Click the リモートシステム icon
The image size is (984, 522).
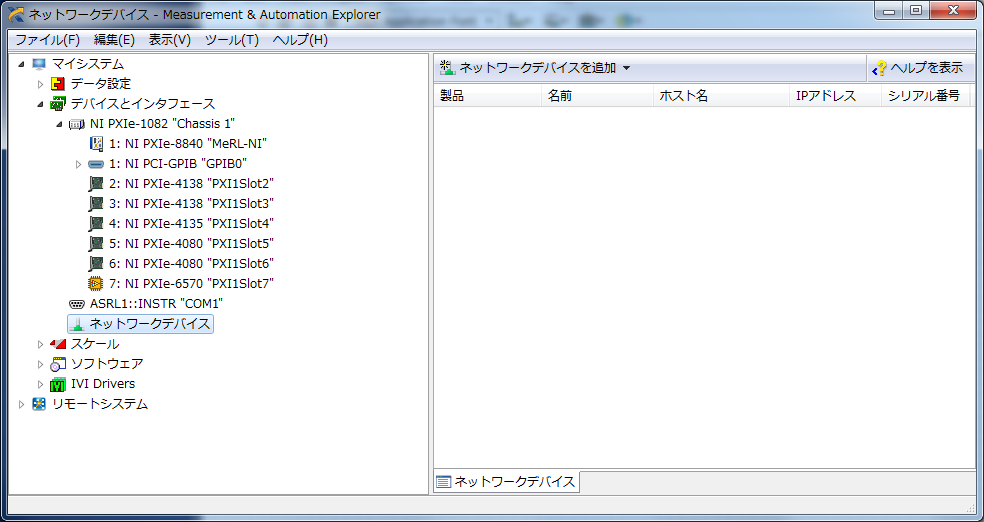coord(39,404)
